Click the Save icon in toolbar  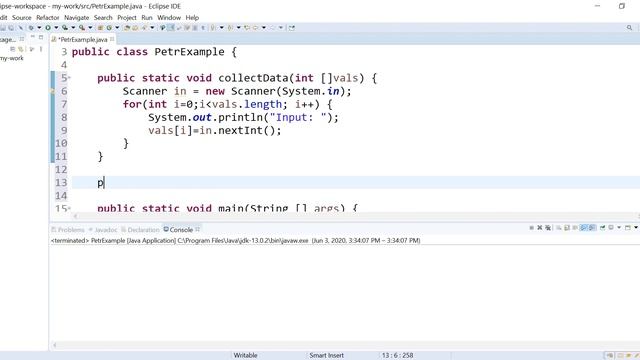[3, 28]
